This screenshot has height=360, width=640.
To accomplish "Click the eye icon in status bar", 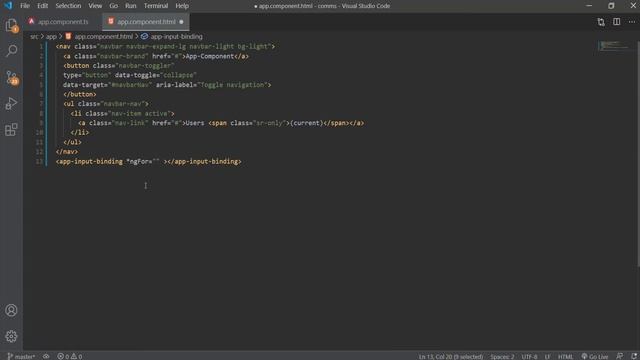I will (x=46, y=356).
